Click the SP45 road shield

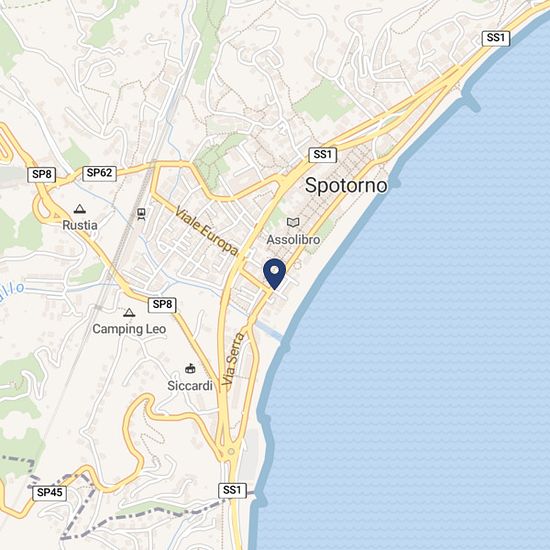49,493
